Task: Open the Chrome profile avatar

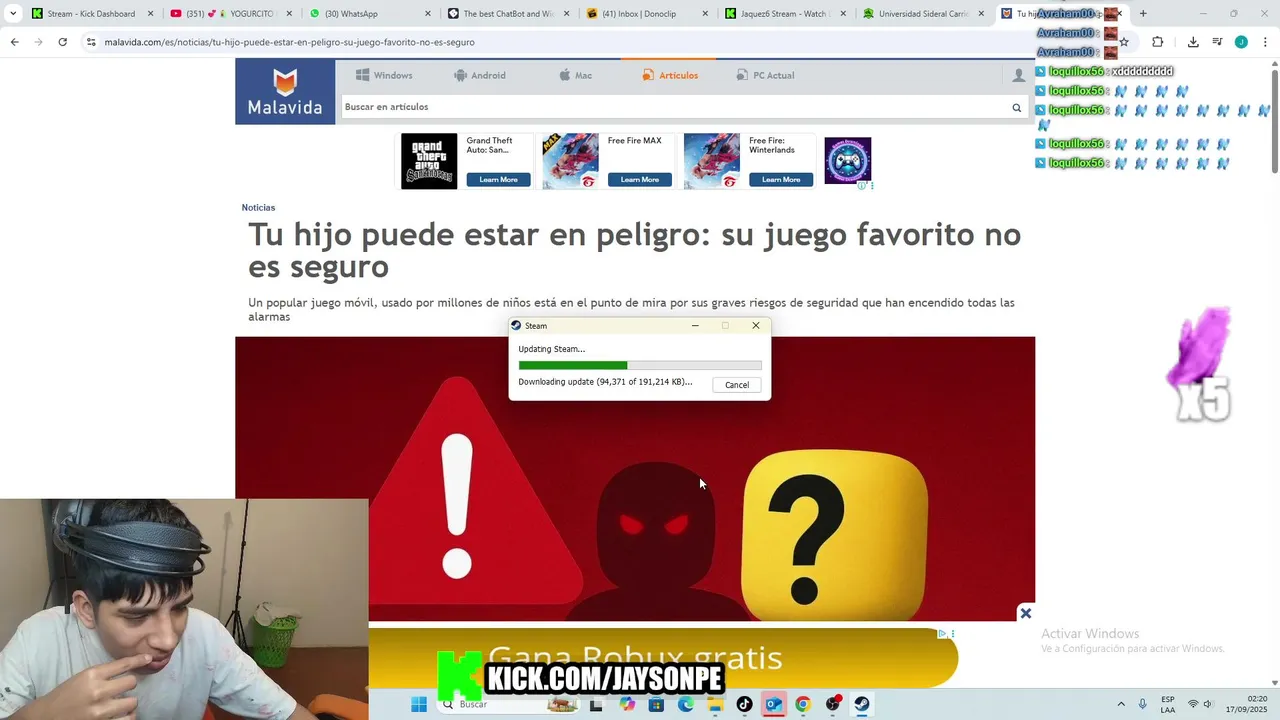Action: point(1241,42)
